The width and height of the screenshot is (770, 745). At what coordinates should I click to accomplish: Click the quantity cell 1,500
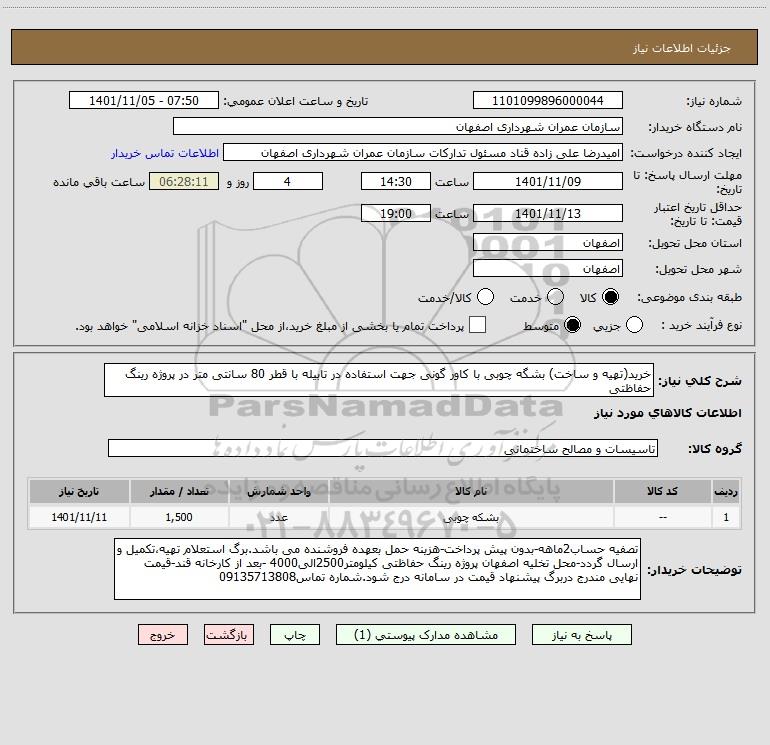click(179, 517)
